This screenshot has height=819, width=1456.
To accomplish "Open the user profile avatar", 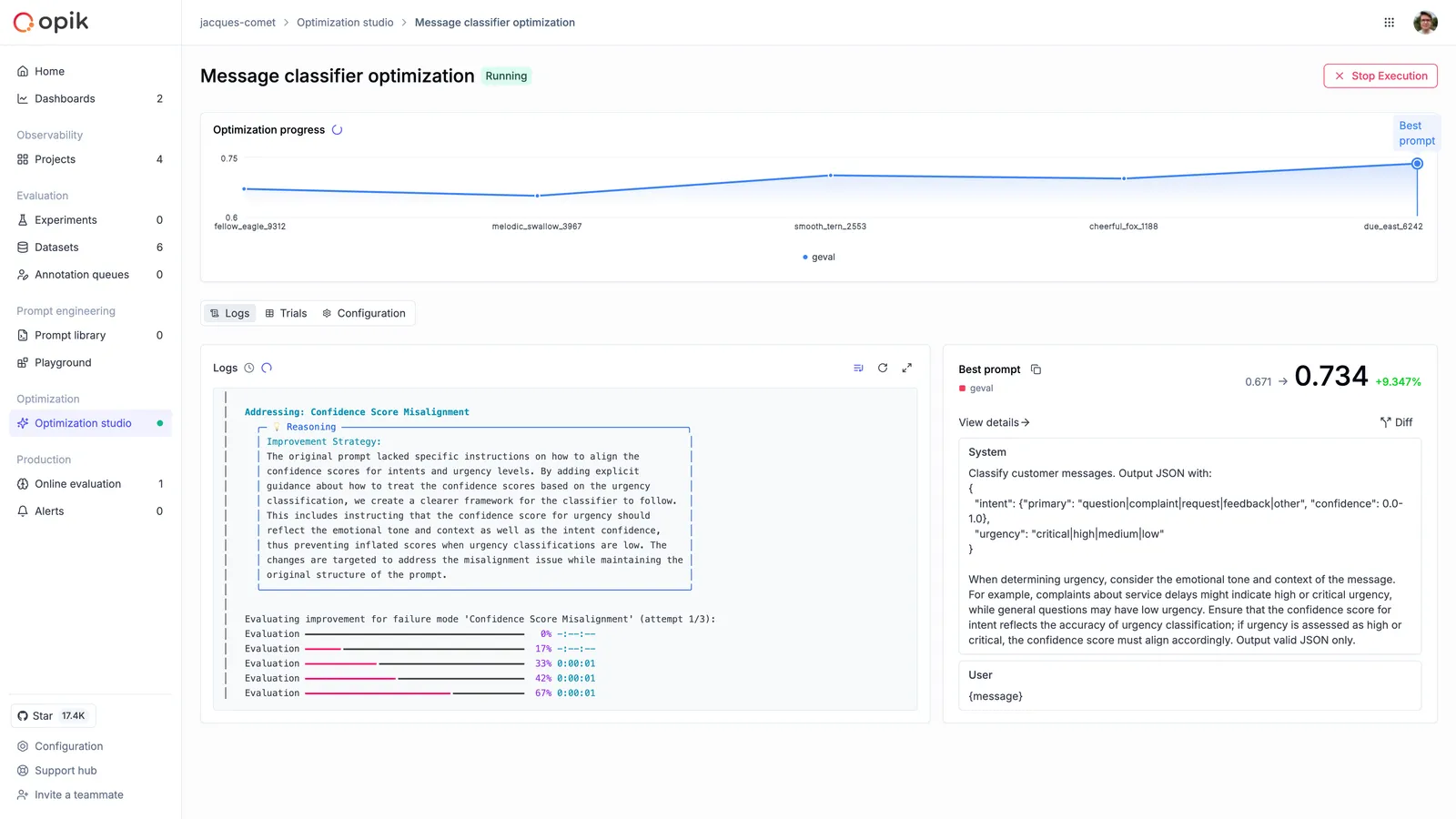I will pos(1425,23).
